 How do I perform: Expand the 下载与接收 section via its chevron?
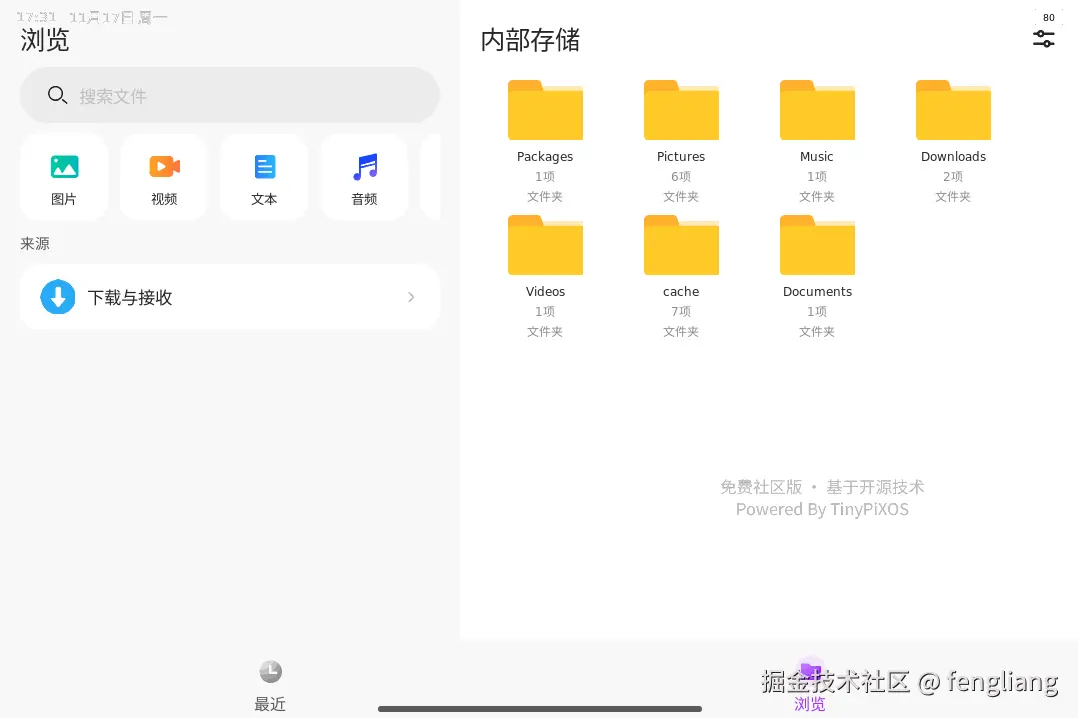410,297
